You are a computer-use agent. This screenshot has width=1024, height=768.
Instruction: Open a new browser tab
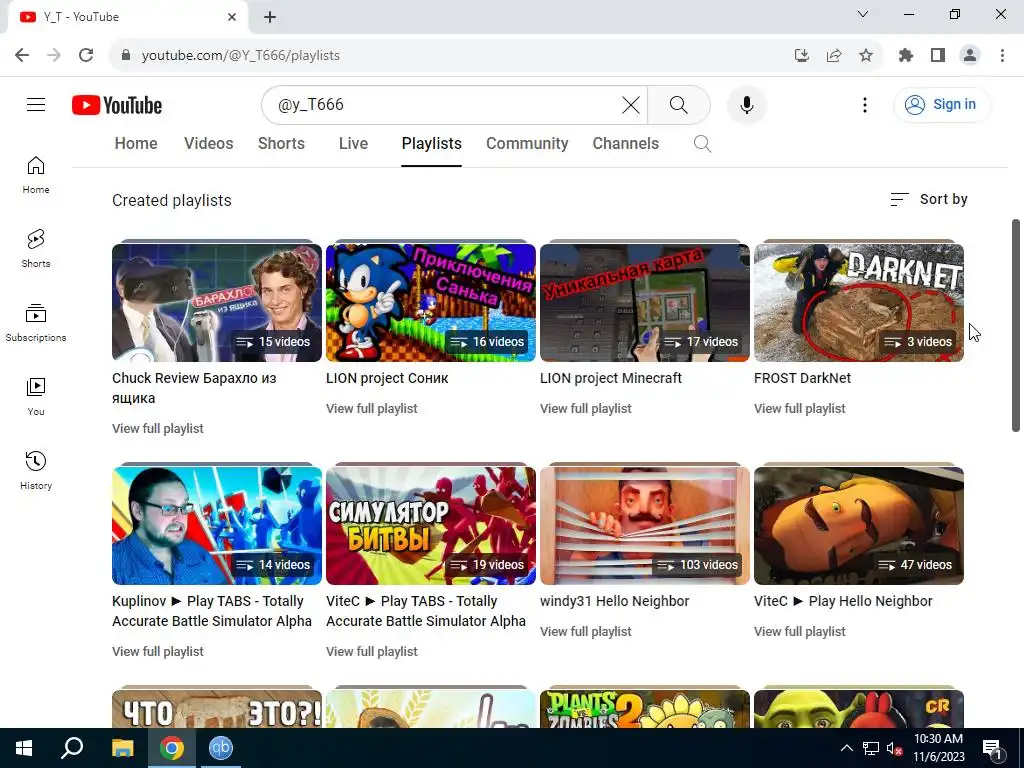tap(270, 17)
